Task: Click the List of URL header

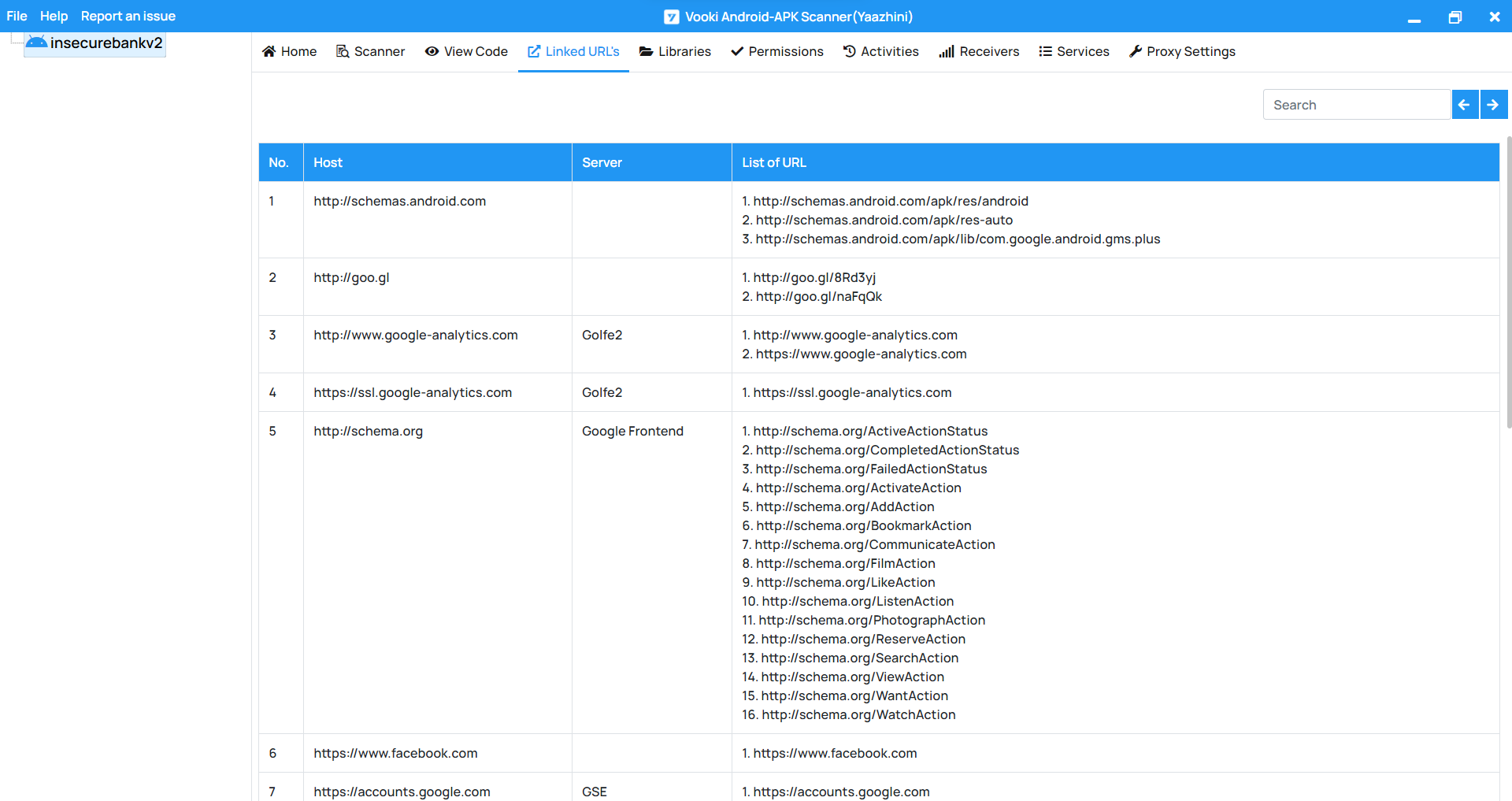Action: tap(1116, 162)
